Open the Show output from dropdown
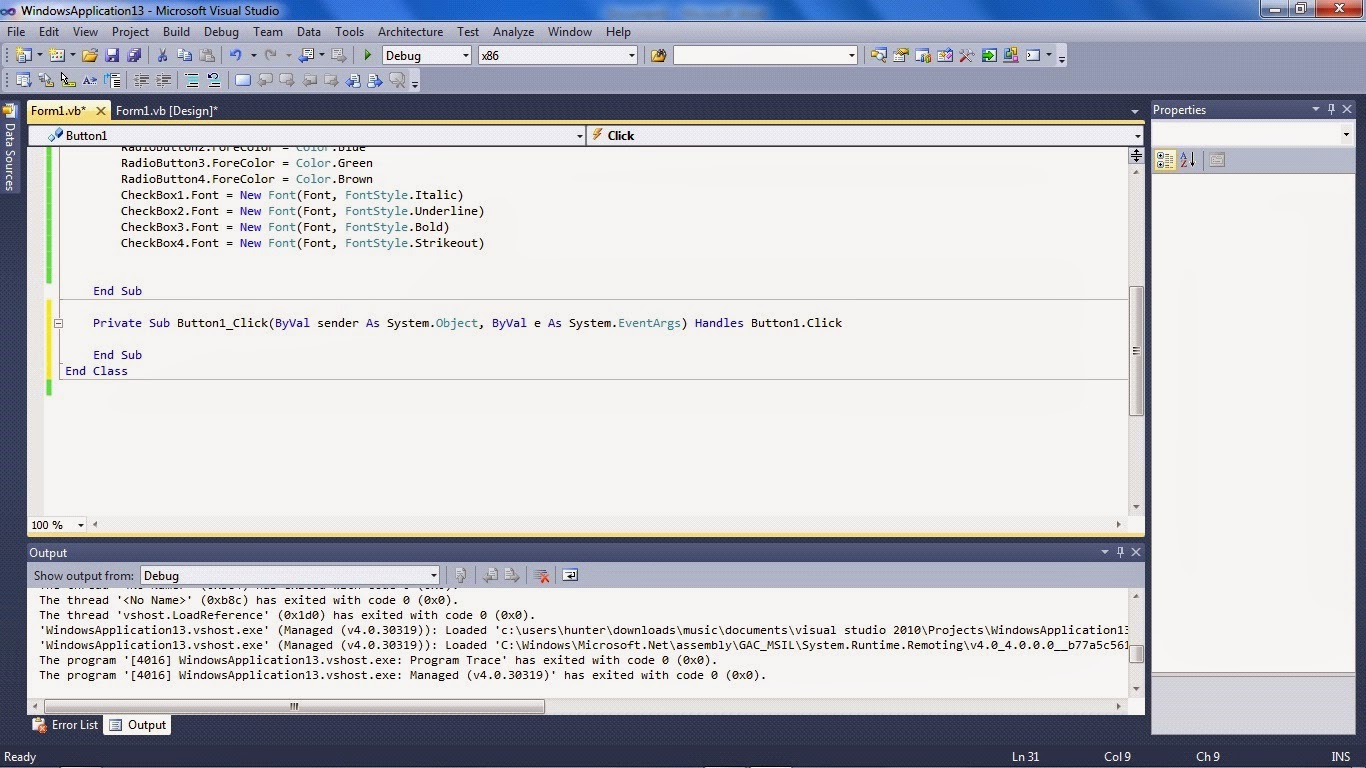Viewport: 1366px width, 768px height. [431, 575]
